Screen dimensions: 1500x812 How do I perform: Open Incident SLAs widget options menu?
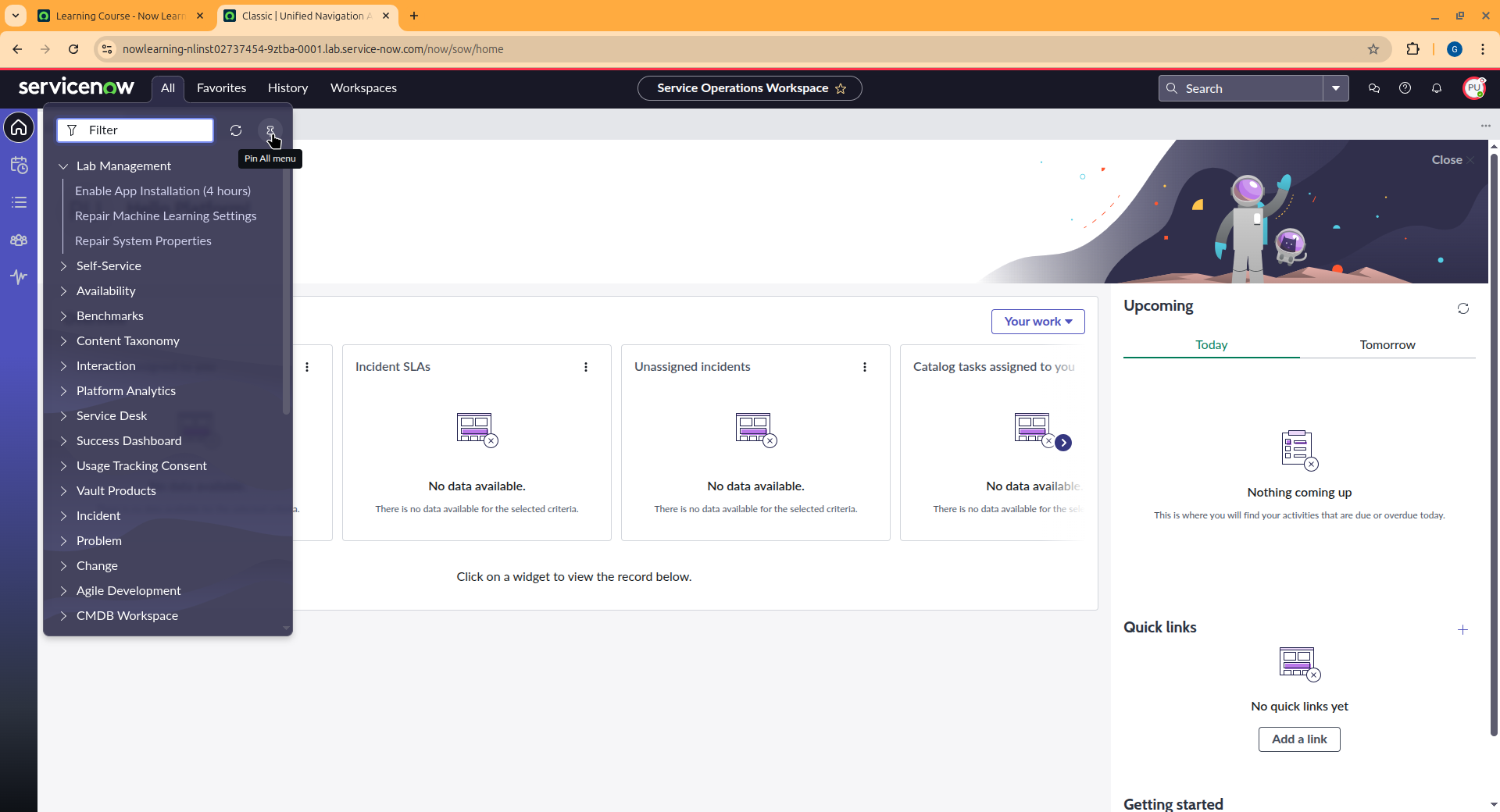[586, 367]
